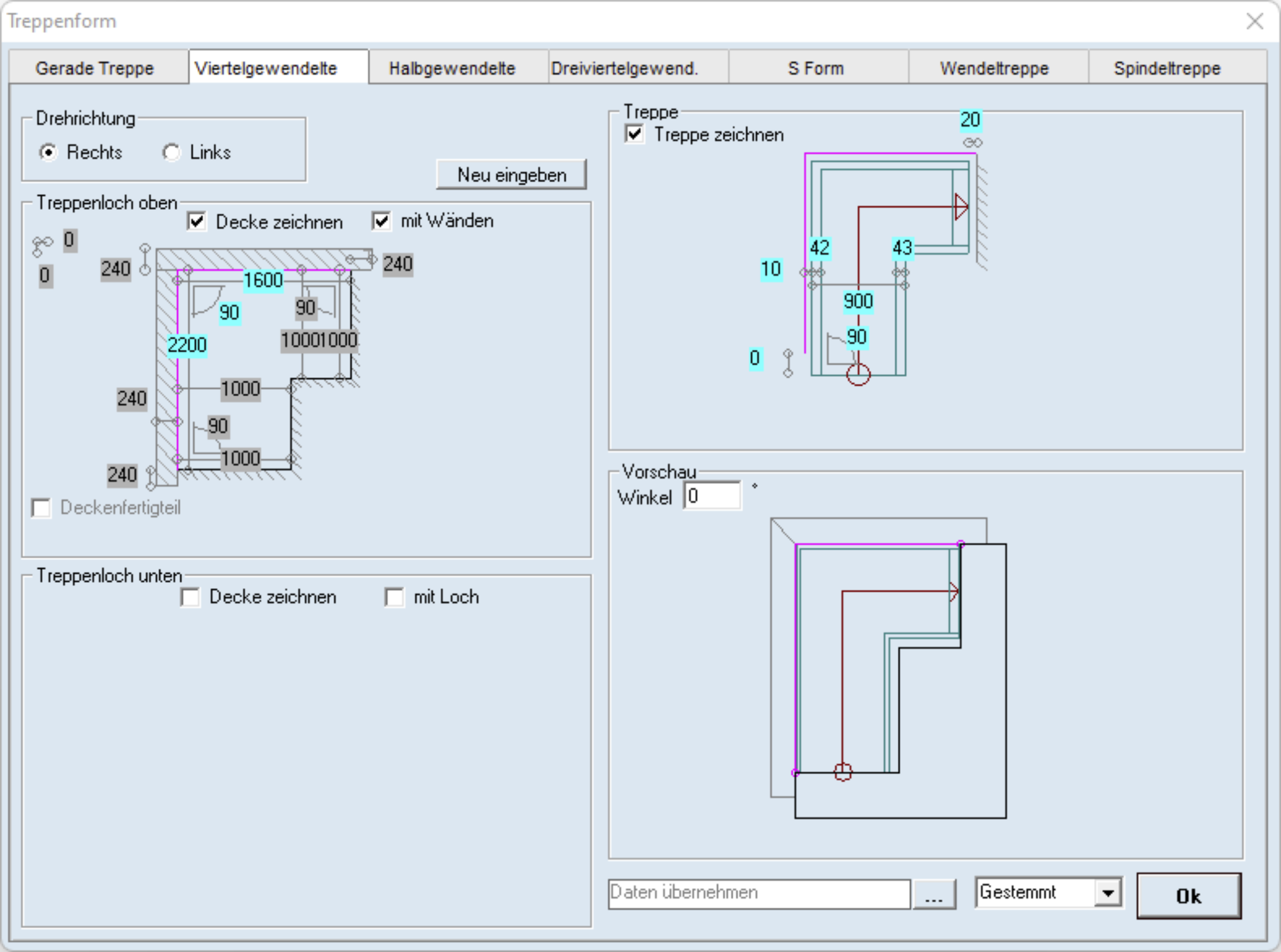This screenshot has height=952, width=1281.
Task: Click the Neu eingeben button
Action: 511,175
